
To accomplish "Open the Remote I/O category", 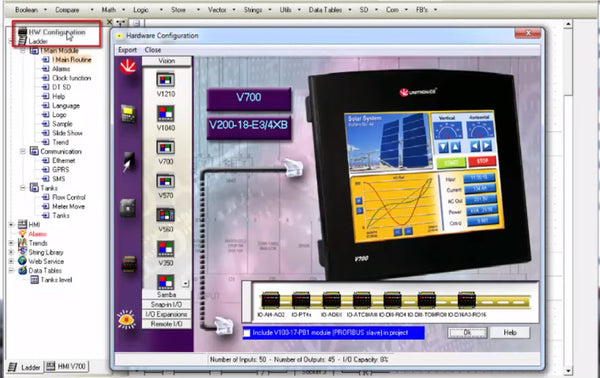I will pos(166,324).
